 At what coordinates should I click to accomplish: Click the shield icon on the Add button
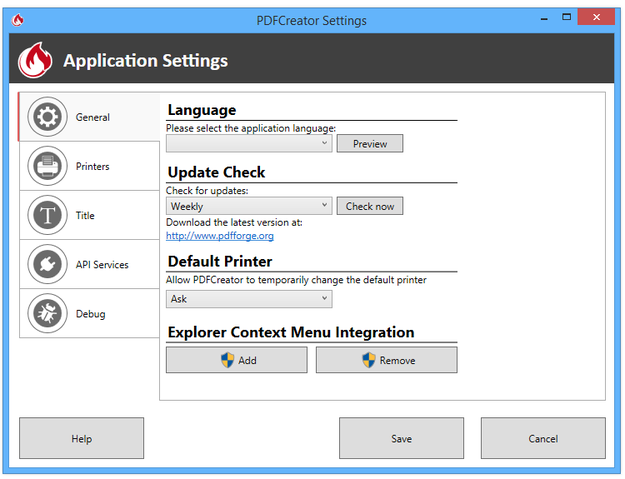(227, 360)
